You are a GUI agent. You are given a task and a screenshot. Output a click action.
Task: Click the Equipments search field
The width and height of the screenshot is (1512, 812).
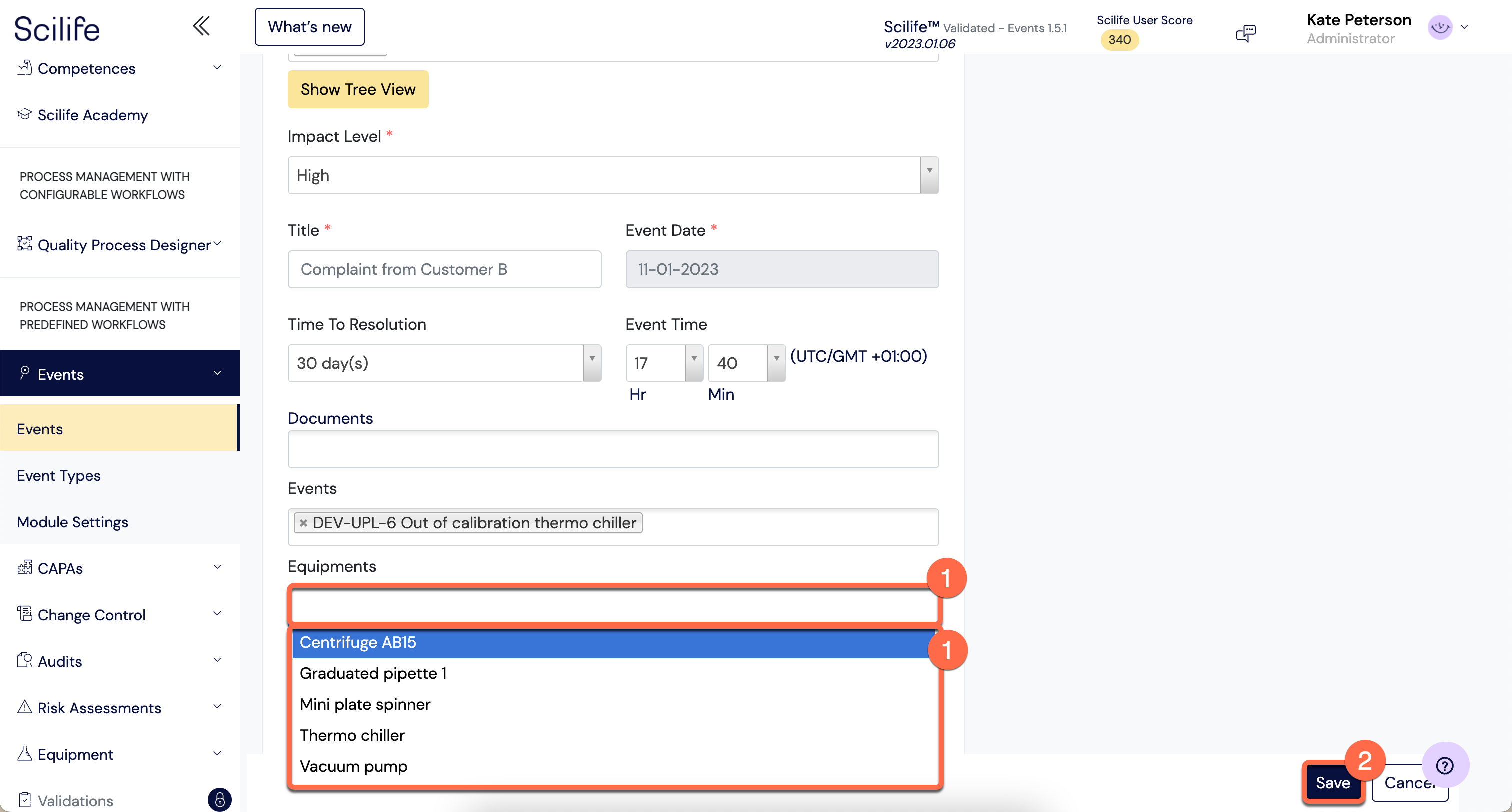(x=614, y=605)
